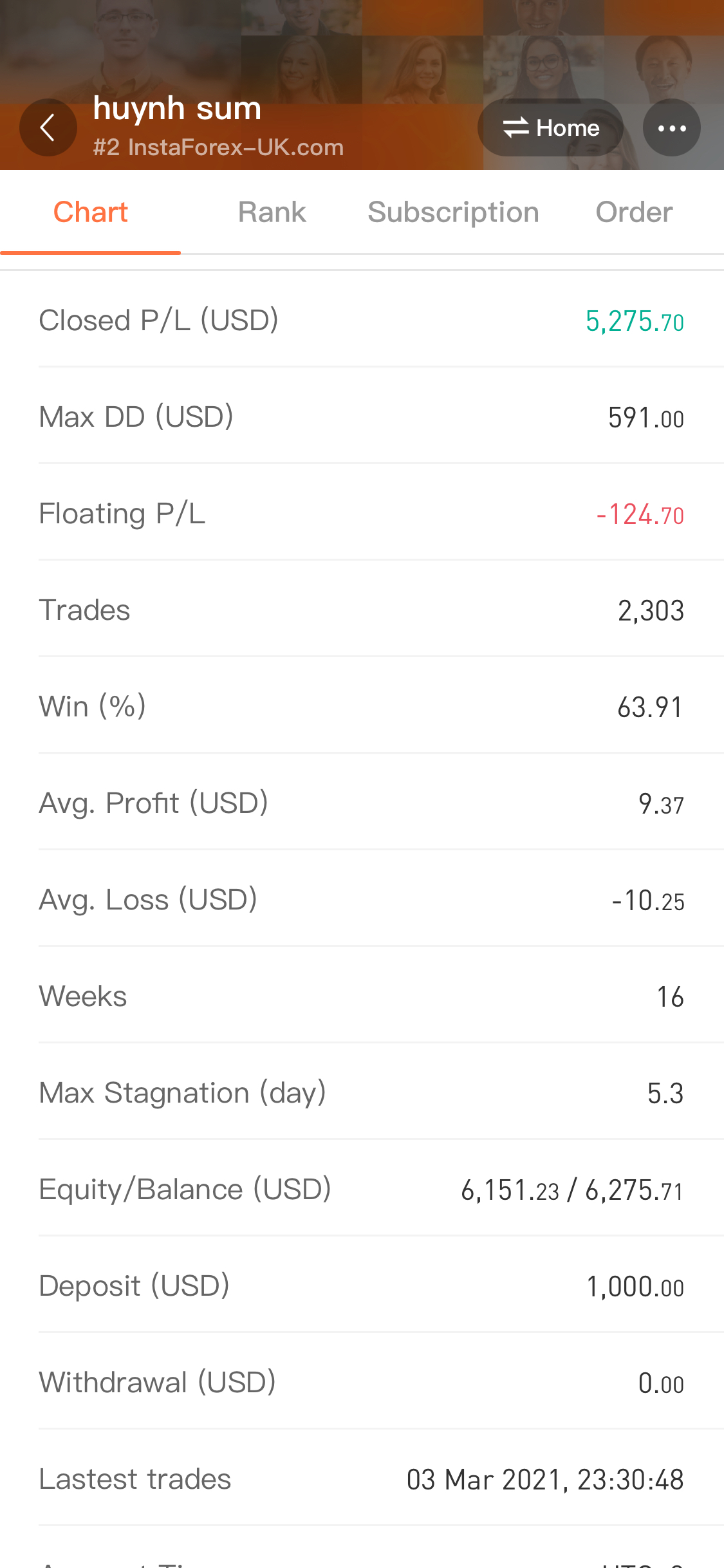724x1568 pixels.
Task: Tap the Avg. Loss (USD) row
Action: pyautogui.click(x=381, y=899)
